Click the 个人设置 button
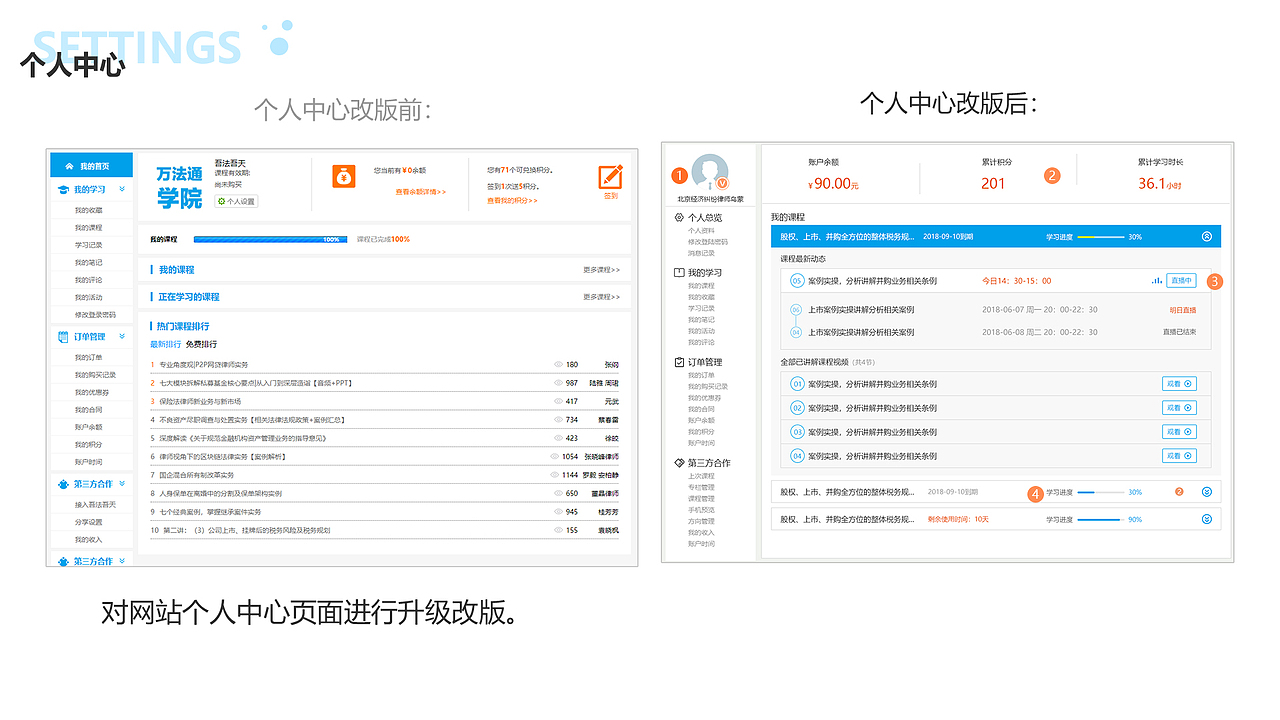The image size is (1280, 720). [236, 201]
